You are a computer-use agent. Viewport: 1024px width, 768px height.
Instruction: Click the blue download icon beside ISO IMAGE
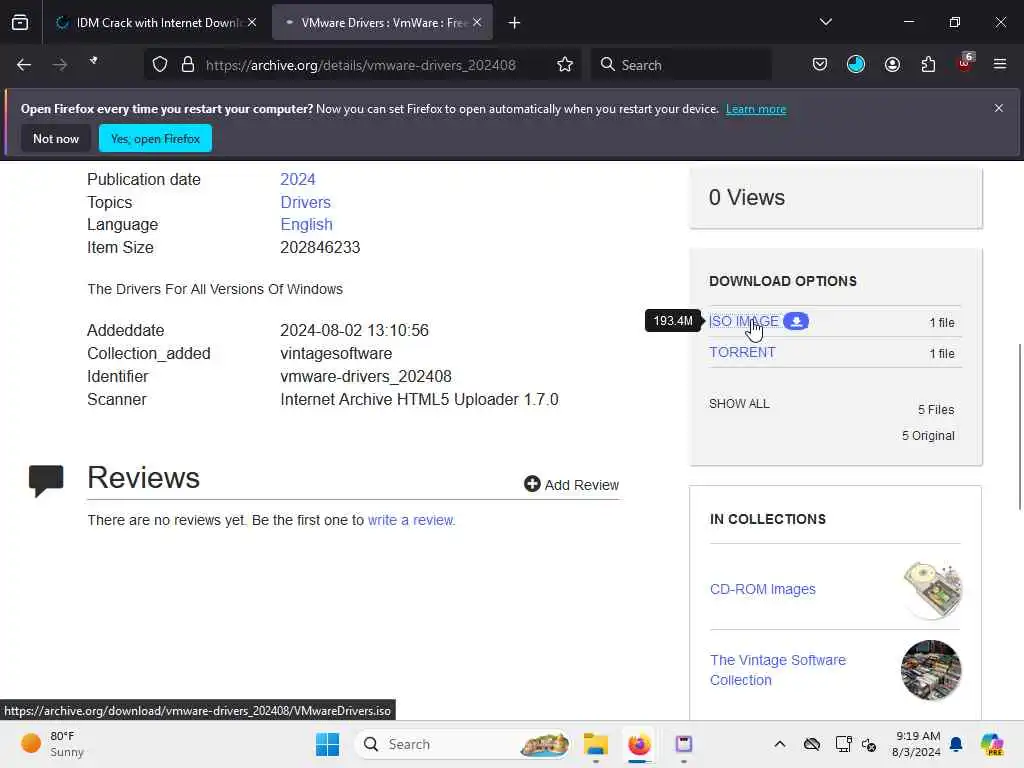796,321
